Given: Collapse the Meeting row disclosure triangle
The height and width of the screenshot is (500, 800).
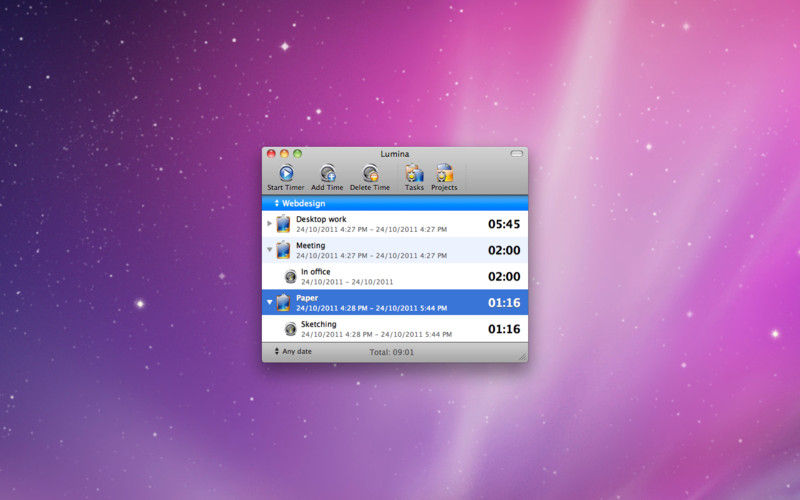Looking at the screenshot, I should tap(269, 250).
